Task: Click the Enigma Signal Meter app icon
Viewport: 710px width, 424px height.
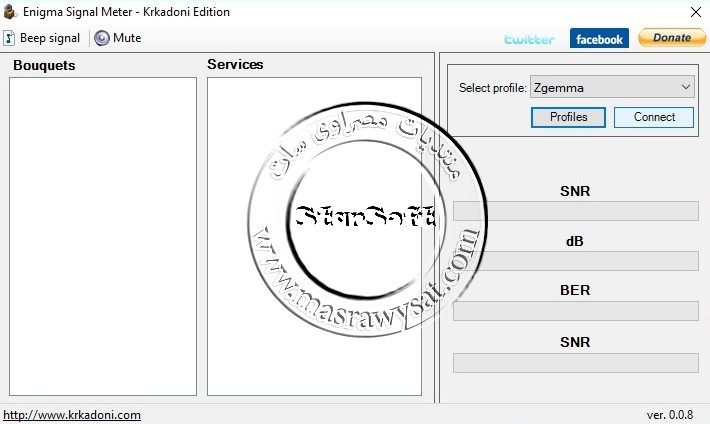Action: [x=10, y=12]
